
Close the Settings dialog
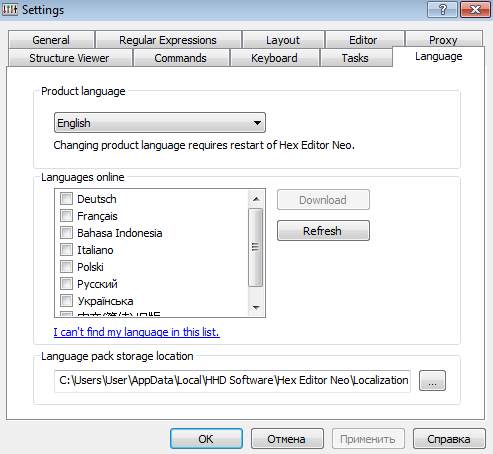(x=475, y=10)
